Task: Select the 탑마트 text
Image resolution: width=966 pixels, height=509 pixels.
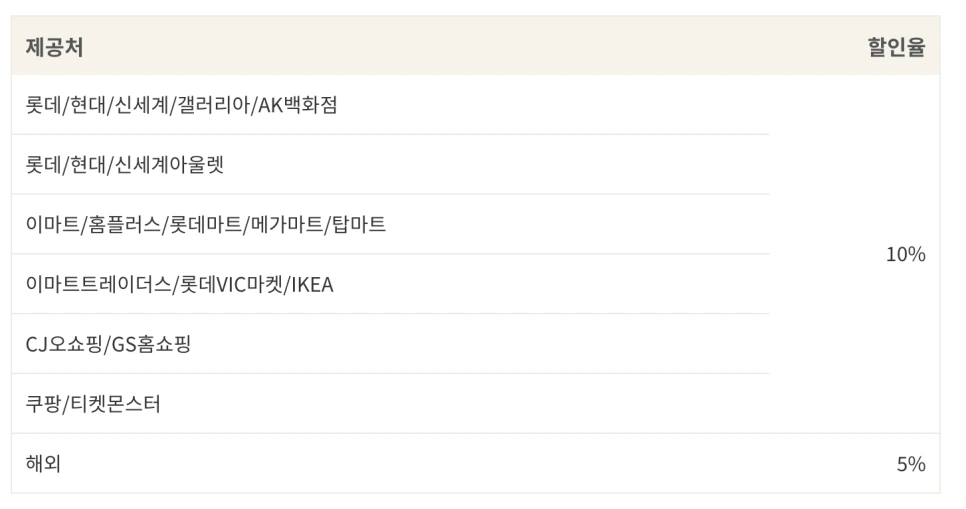Action: [x=359, y=224]
